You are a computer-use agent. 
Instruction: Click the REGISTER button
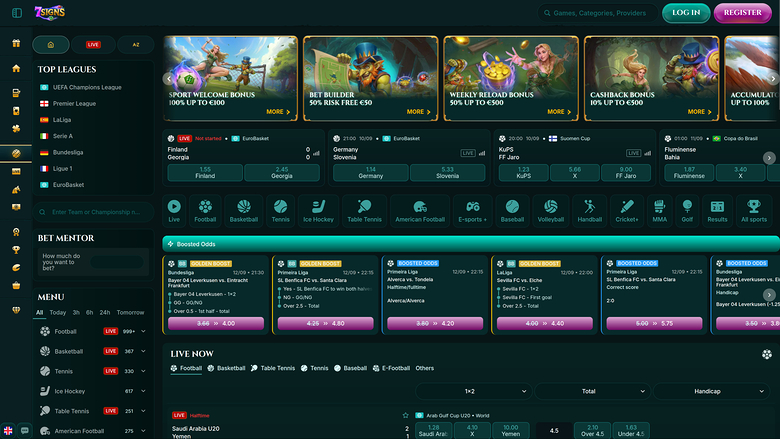tap(743, 13)
